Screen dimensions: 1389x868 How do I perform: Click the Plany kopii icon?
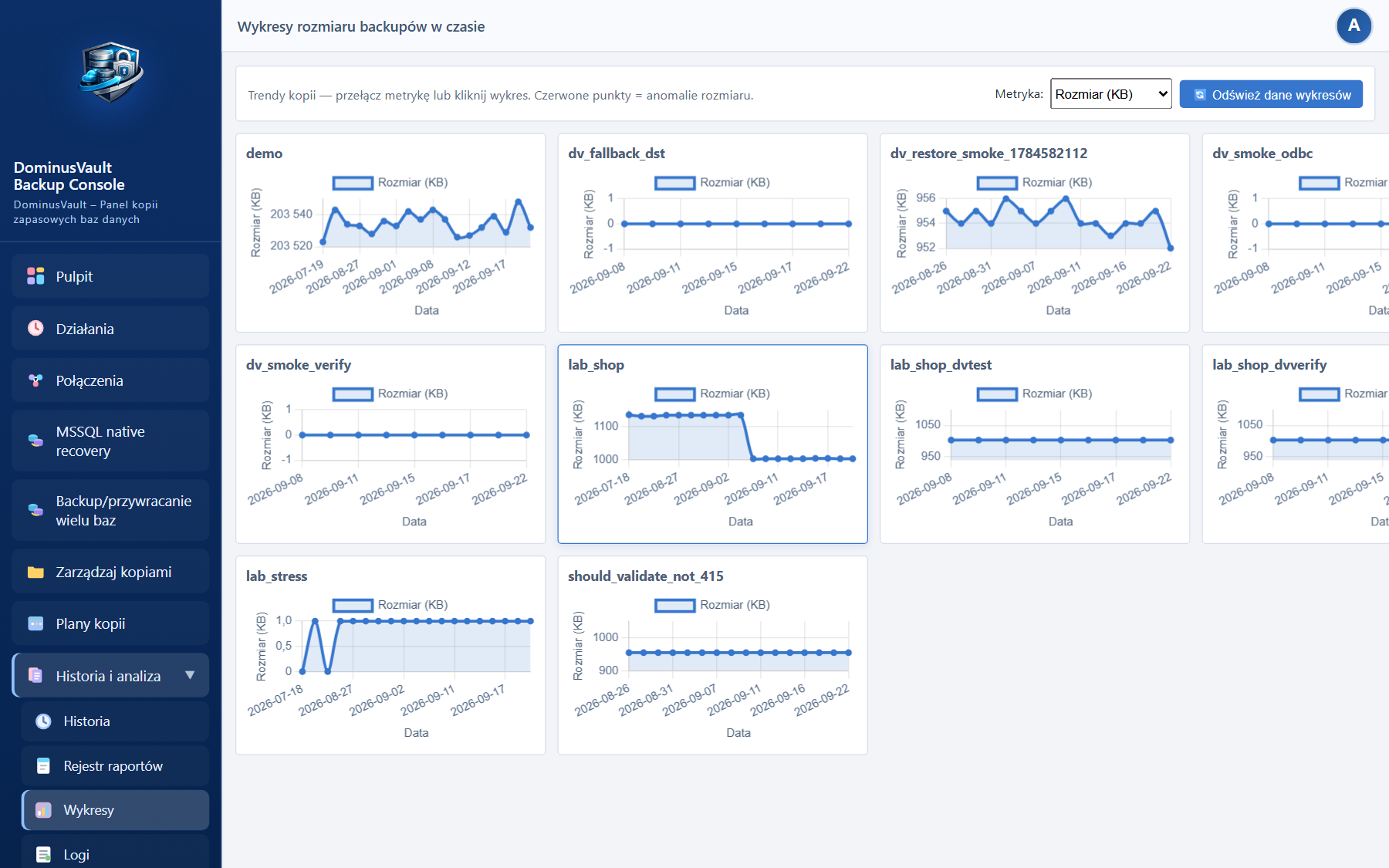point(35,623)
